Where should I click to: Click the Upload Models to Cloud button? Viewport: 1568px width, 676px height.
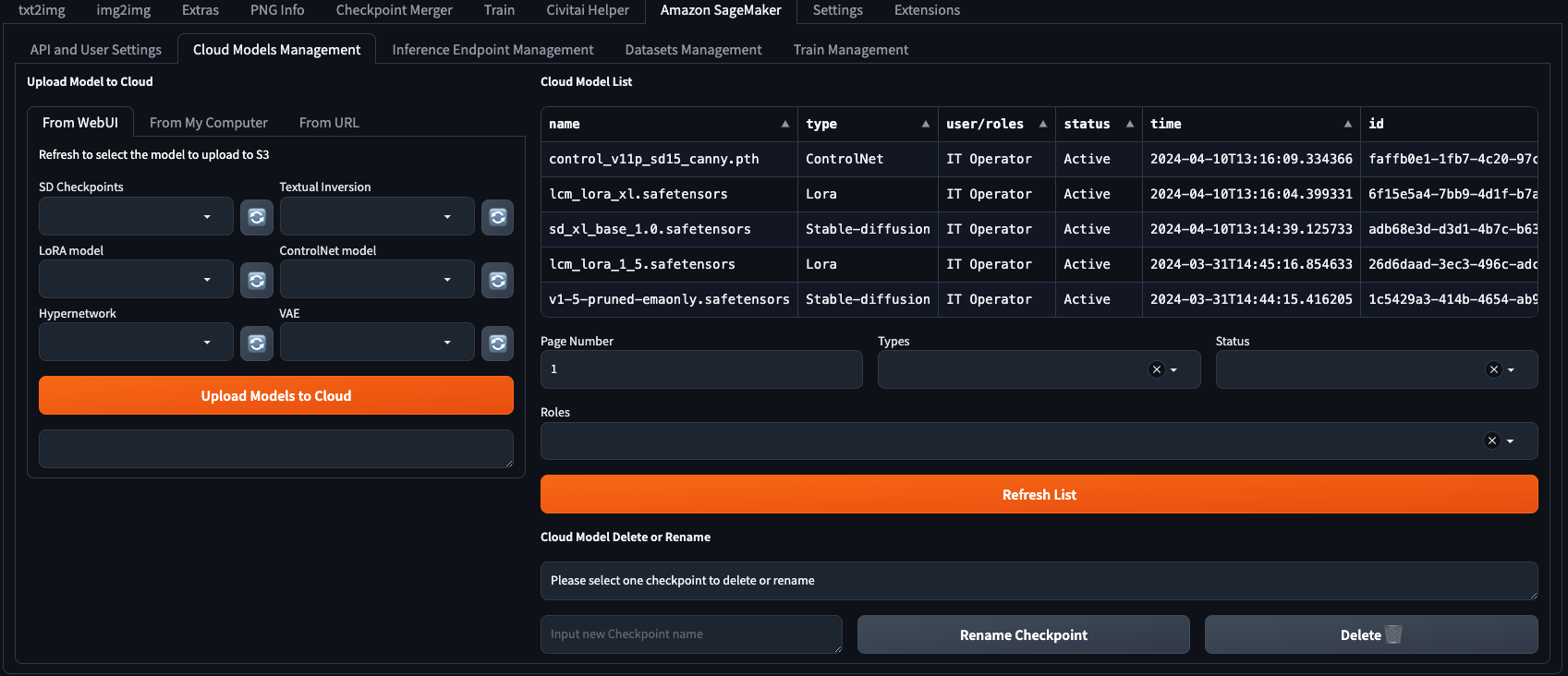[276, 395]
